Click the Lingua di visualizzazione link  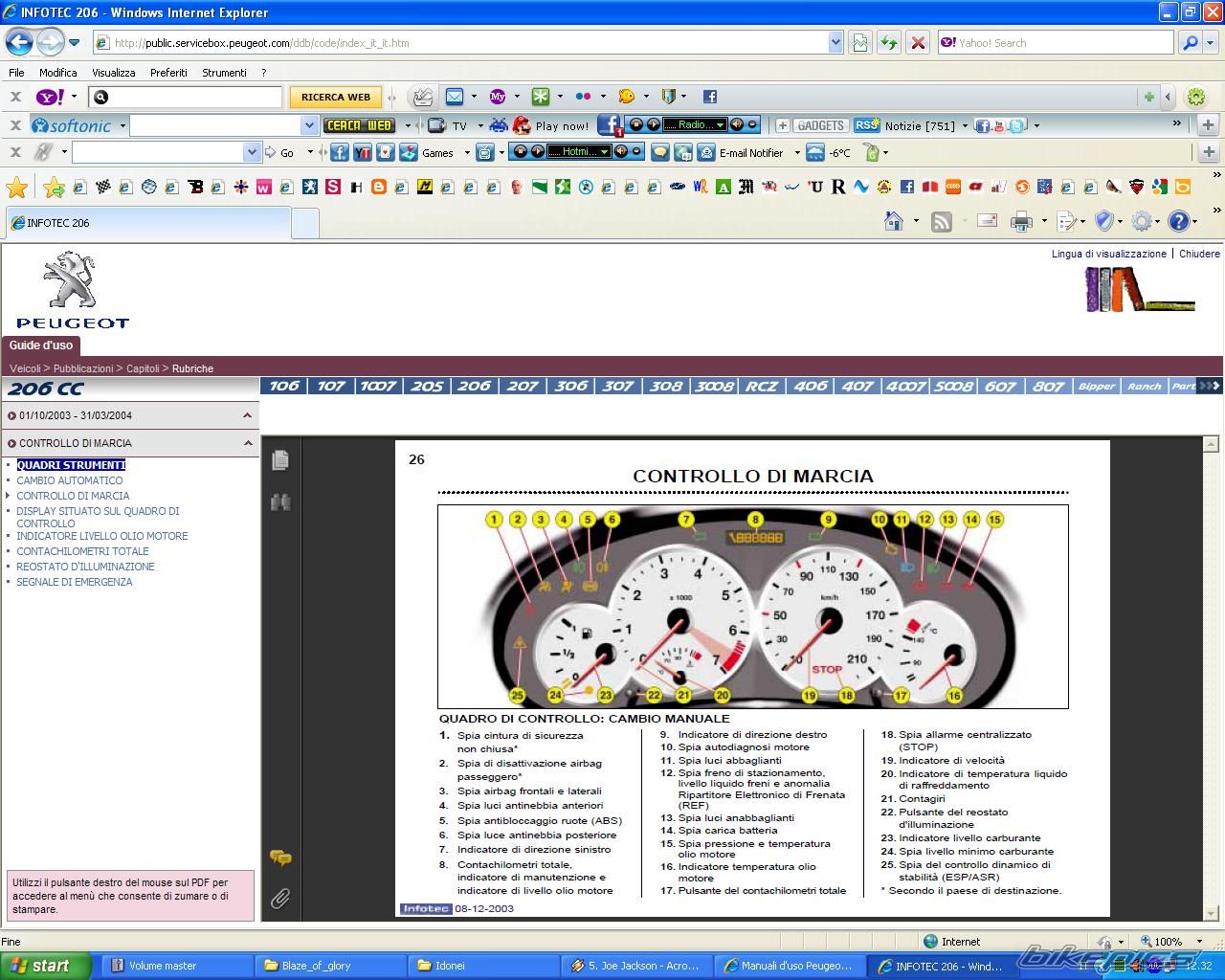pos(1108,255)
